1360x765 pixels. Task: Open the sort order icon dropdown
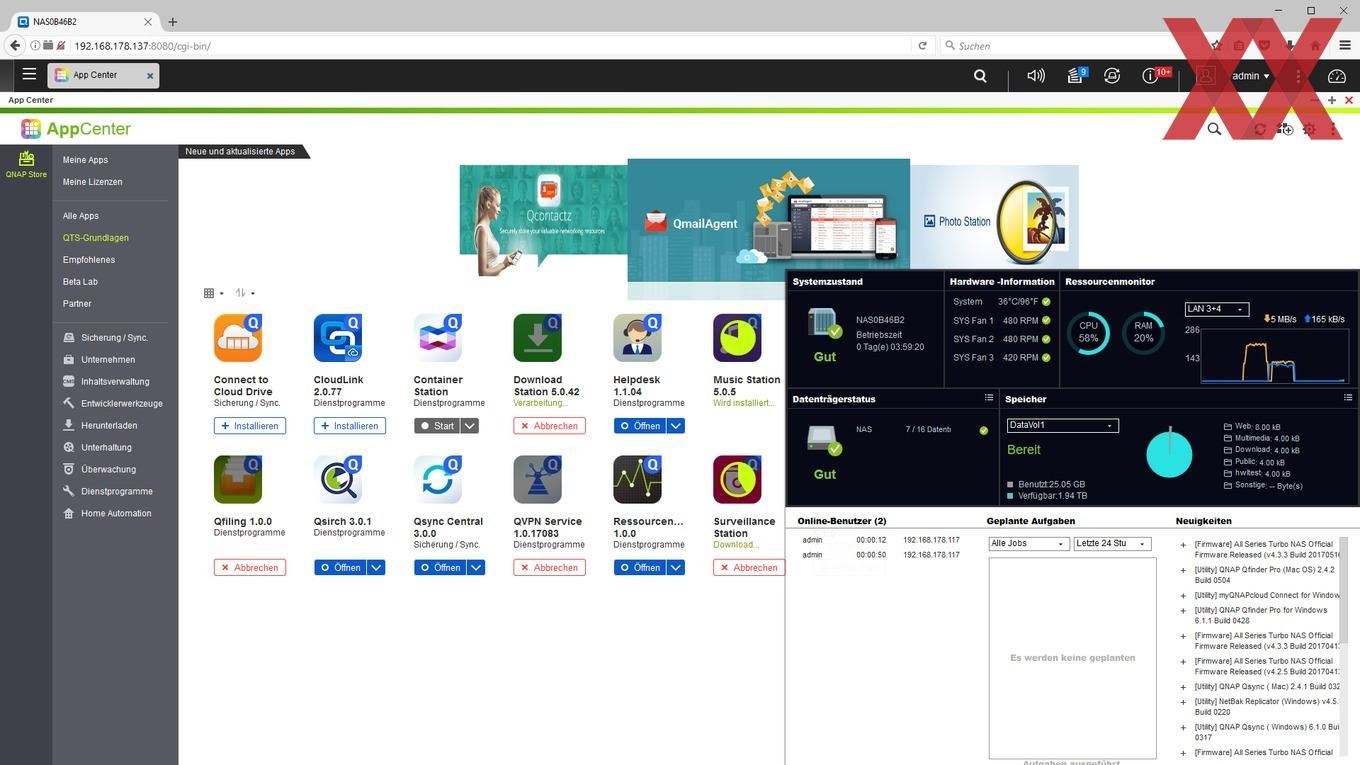coord(245,293)
